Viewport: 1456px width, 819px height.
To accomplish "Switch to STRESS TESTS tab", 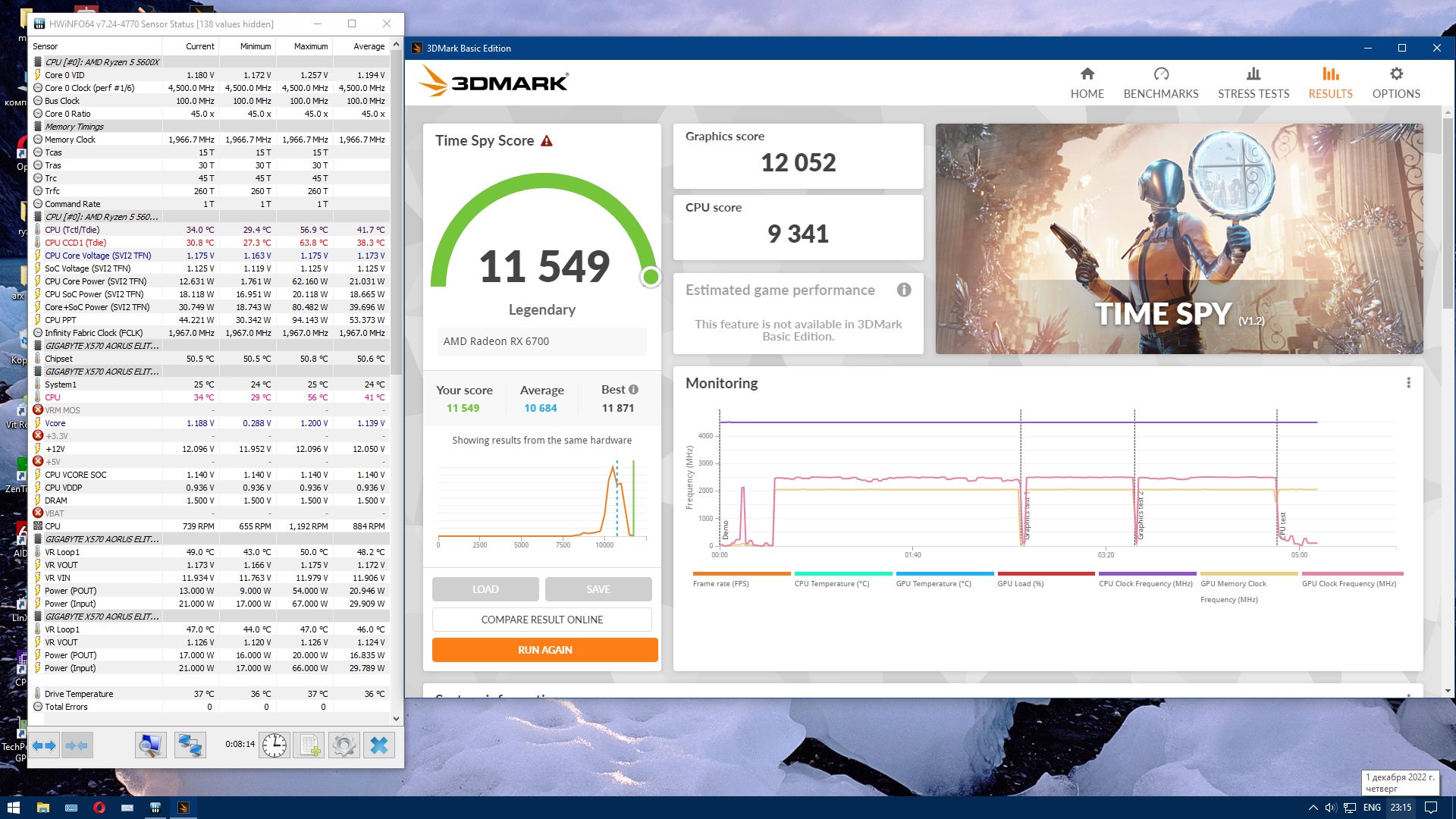I will 1254,83.
